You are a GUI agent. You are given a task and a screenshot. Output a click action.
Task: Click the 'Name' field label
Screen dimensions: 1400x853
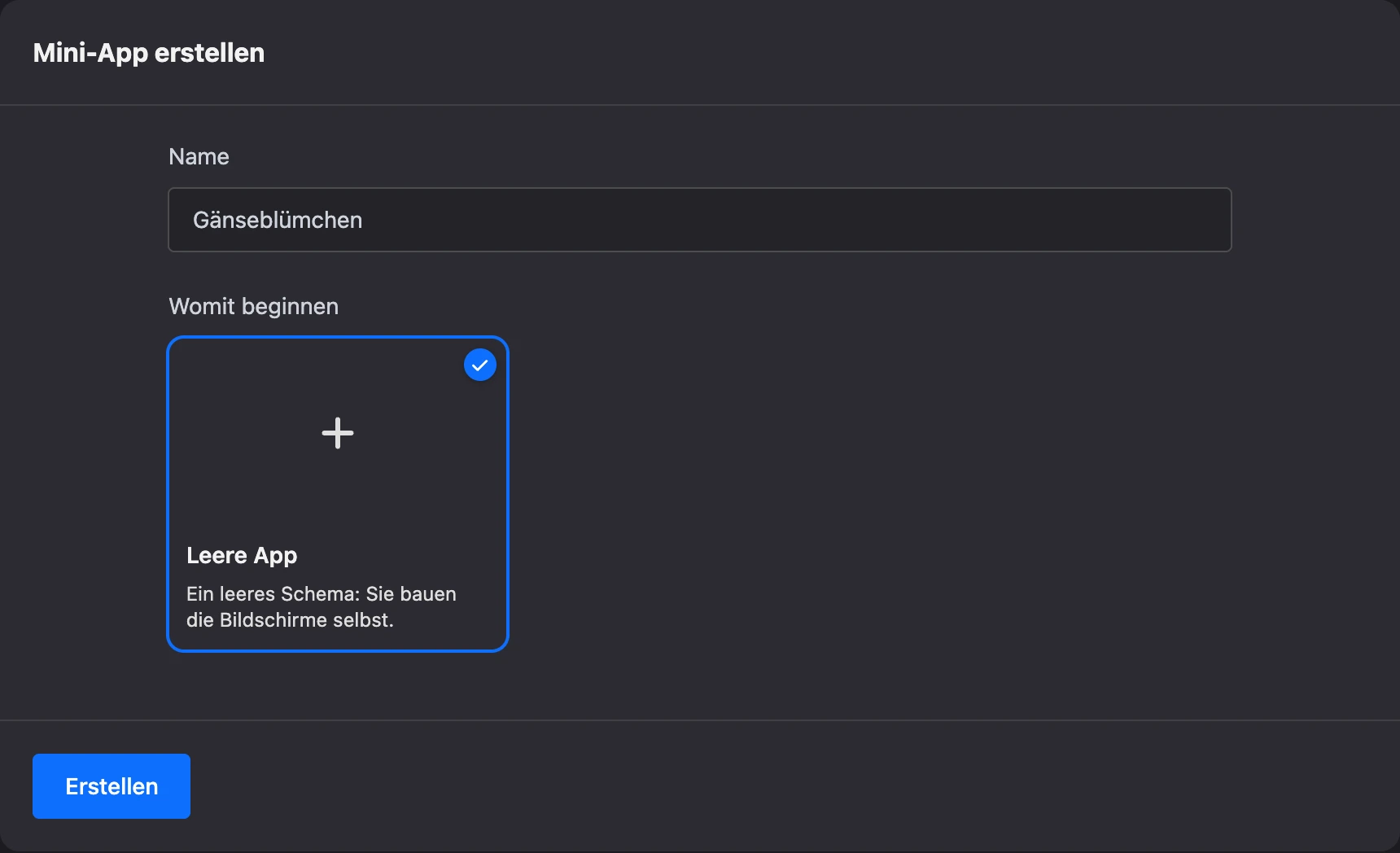click(199, 156)
